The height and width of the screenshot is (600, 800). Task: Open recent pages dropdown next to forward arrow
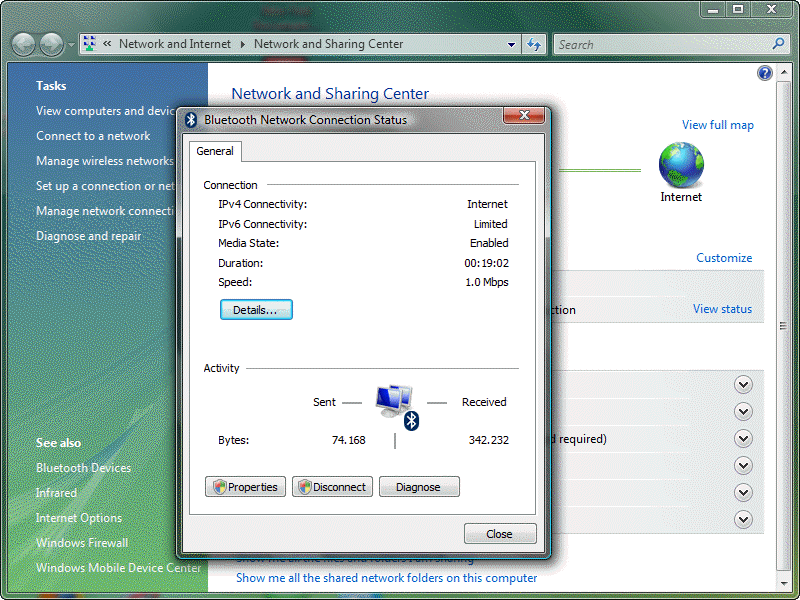tap(71, 45)
